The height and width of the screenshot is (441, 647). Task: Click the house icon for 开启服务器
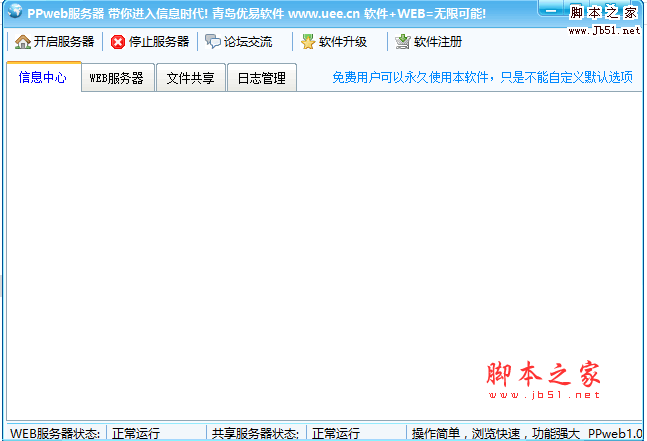pos(23,42)
